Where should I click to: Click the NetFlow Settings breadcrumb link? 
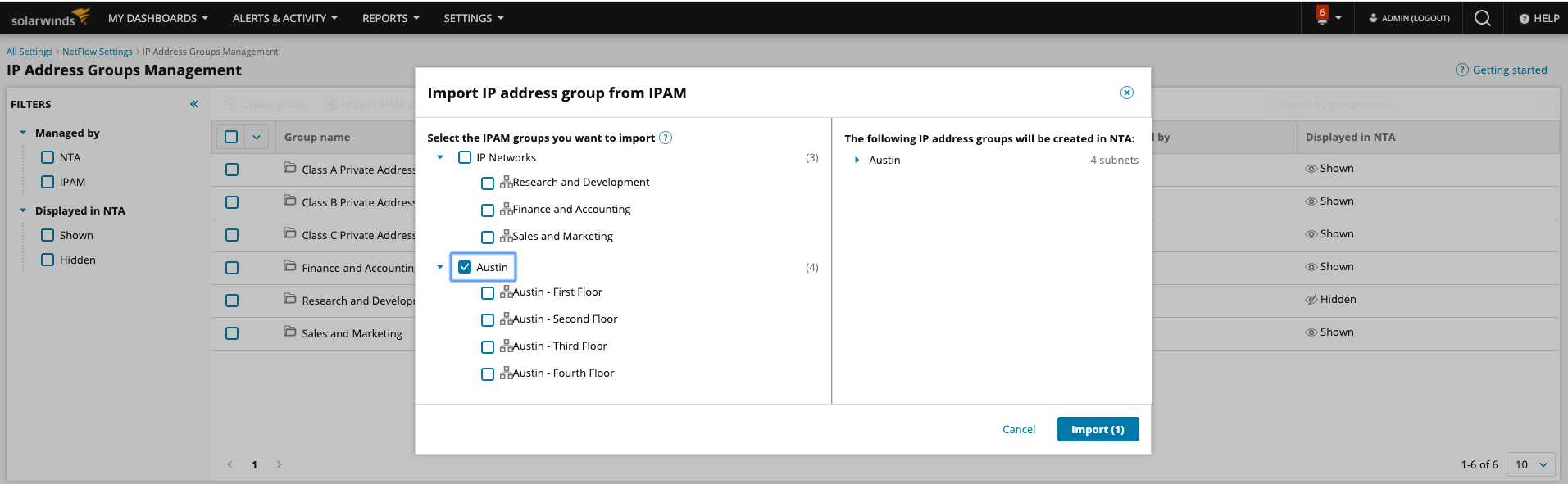(97, 52)
